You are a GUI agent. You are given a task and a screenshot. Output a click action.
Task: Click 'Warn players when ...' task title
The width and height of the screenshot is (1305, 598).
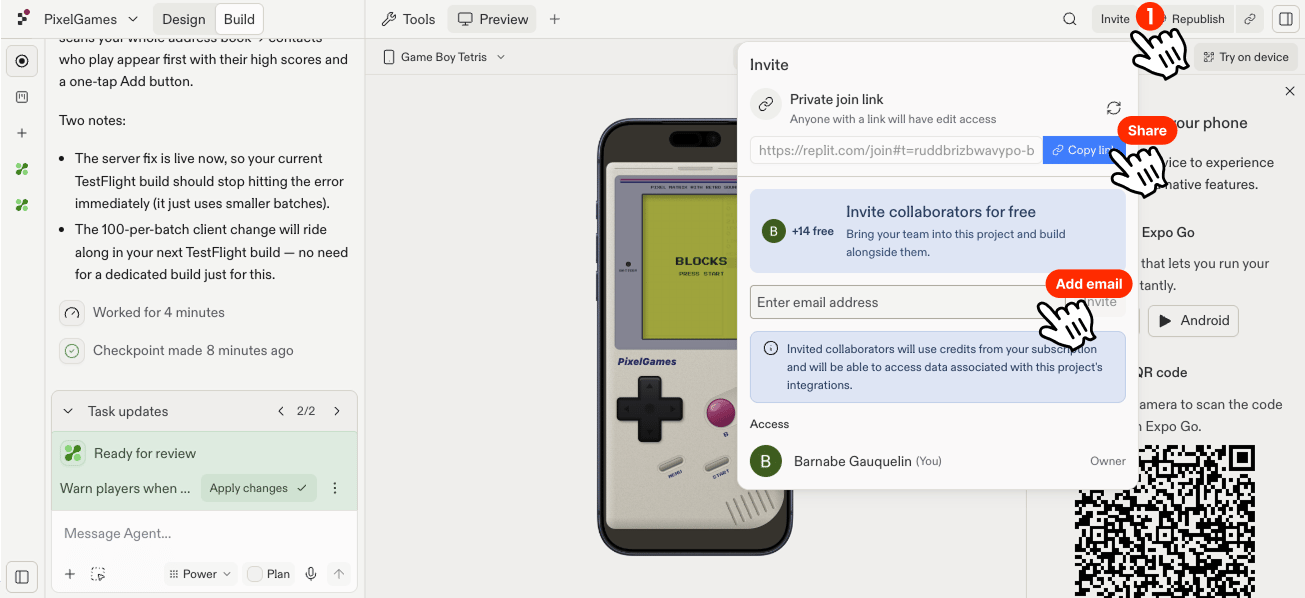pyautogui.click(x=125, y=489)
